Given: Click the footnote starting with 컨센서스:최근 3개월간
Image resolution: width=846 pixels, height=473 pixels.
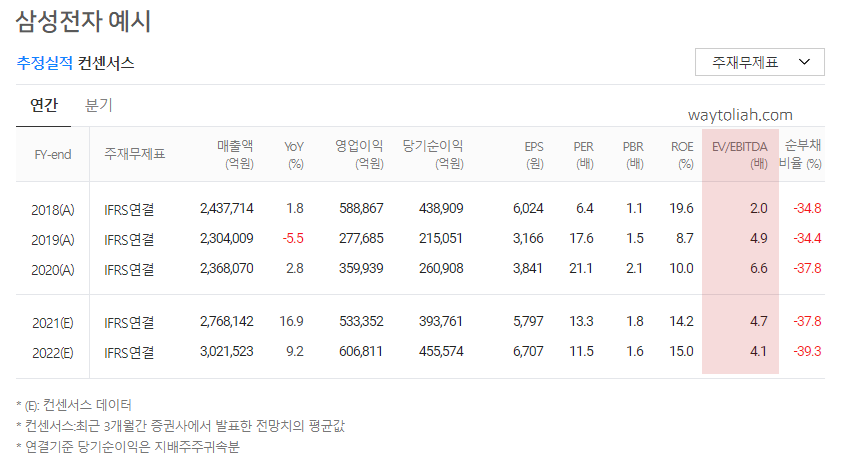Looking at the screenshot, I should (181, 426).
